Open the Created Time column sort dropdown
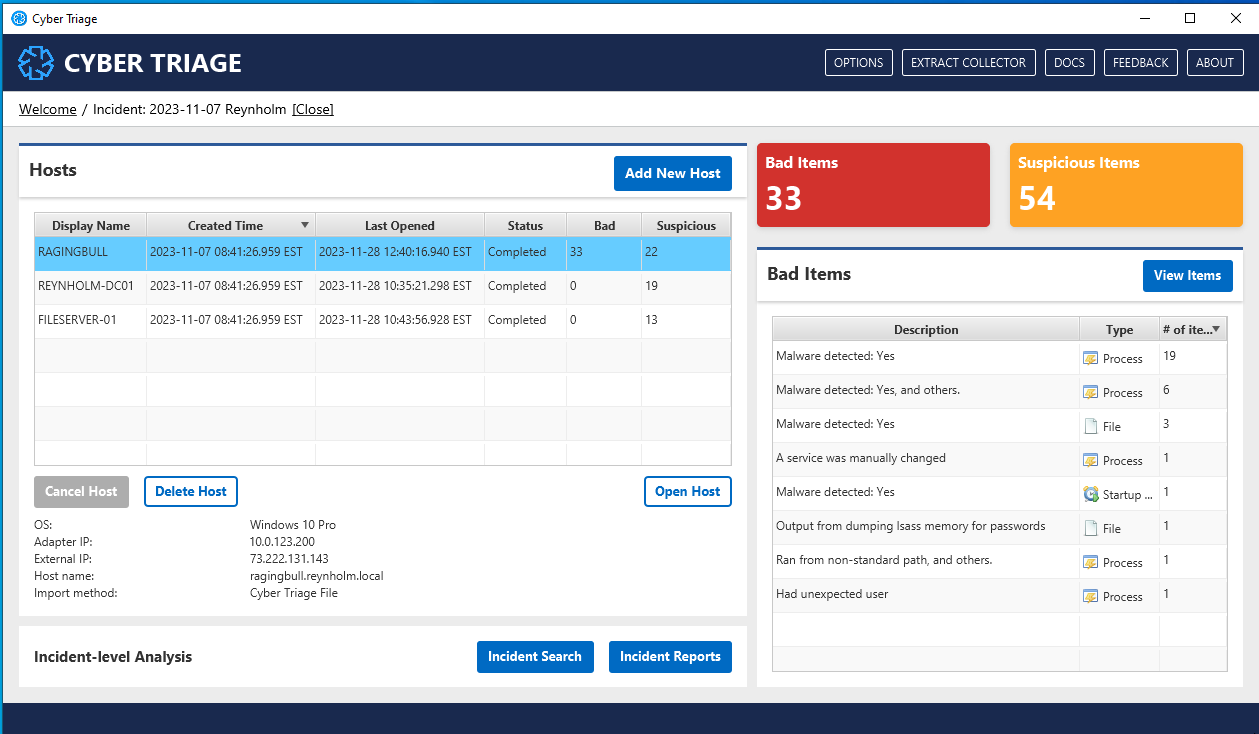The width and height of the screenshot is (1259, 734). (306, 225)
